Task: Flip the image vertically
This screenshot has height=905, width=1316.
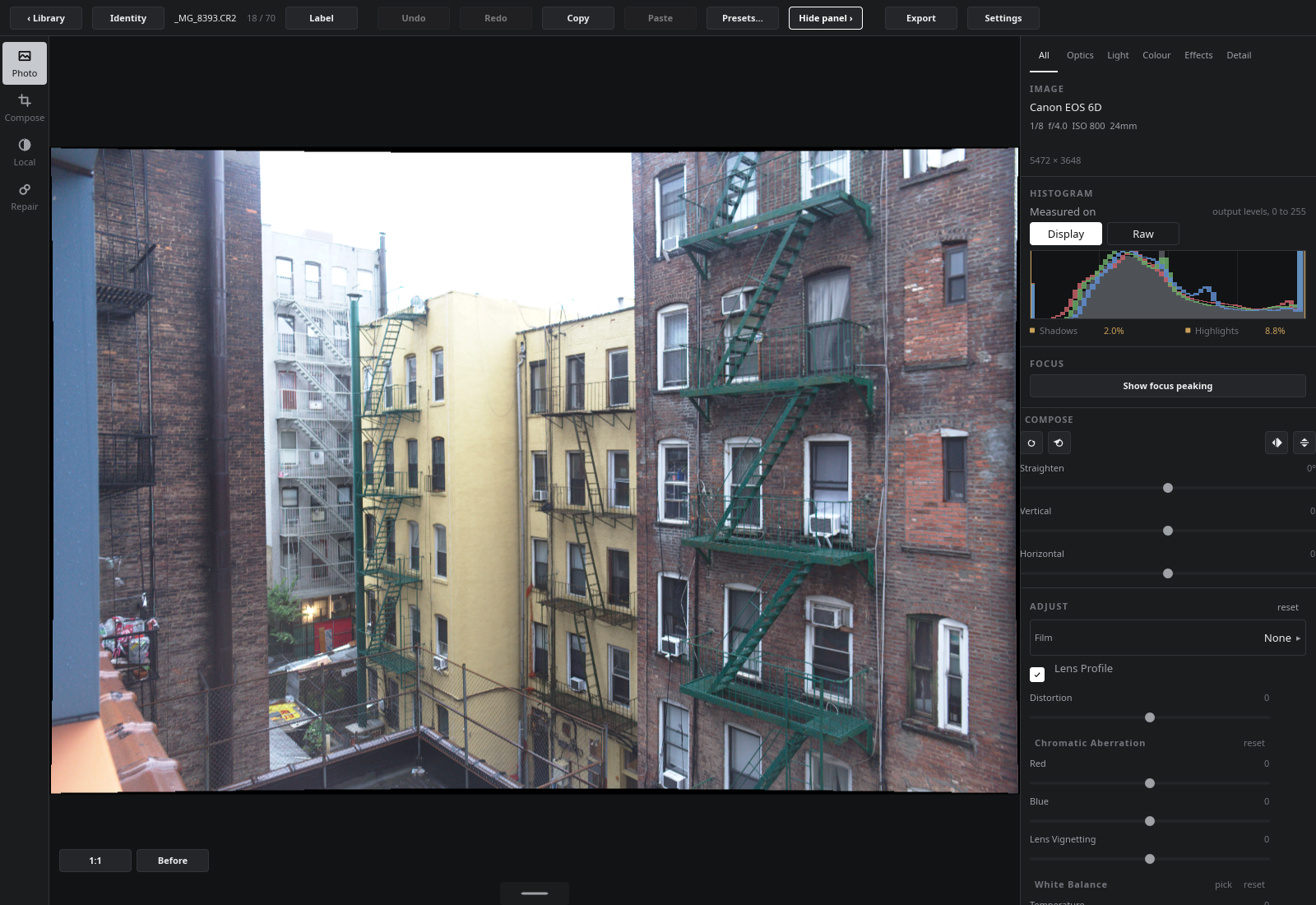Action: click(1304, 443)
